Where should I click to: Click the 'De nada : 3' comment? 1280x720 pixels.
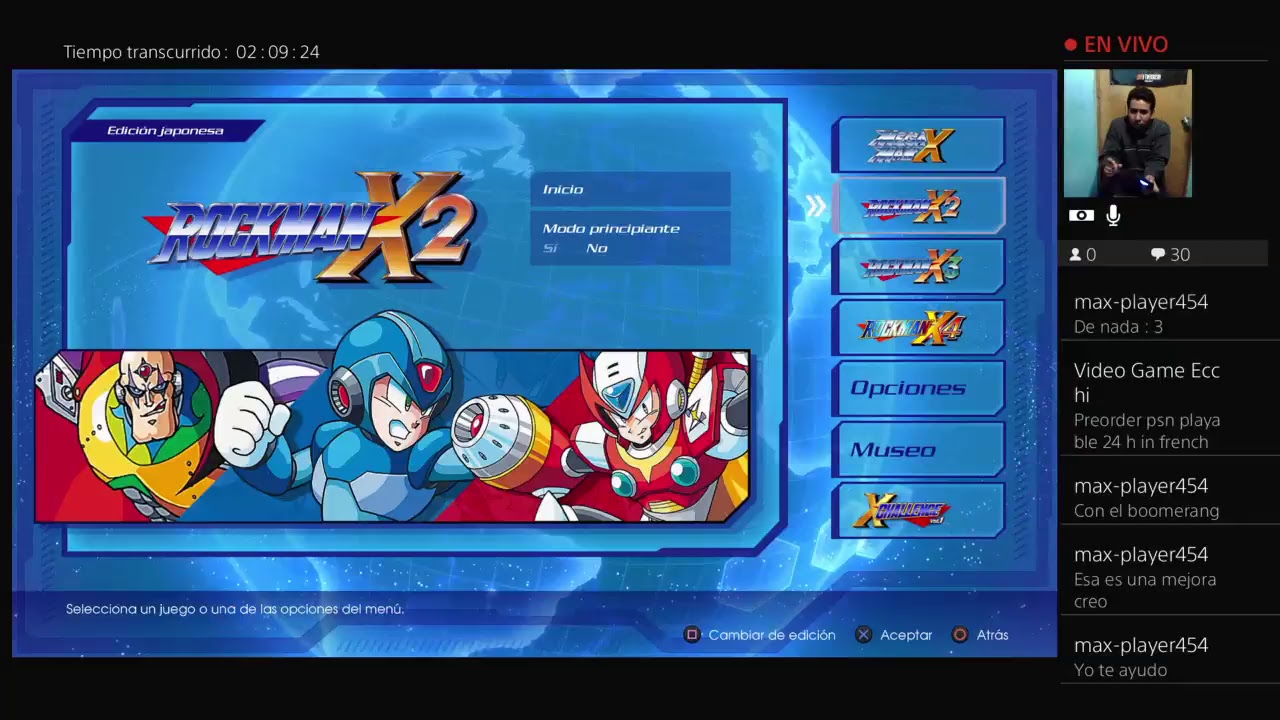tap(1118, 327)
